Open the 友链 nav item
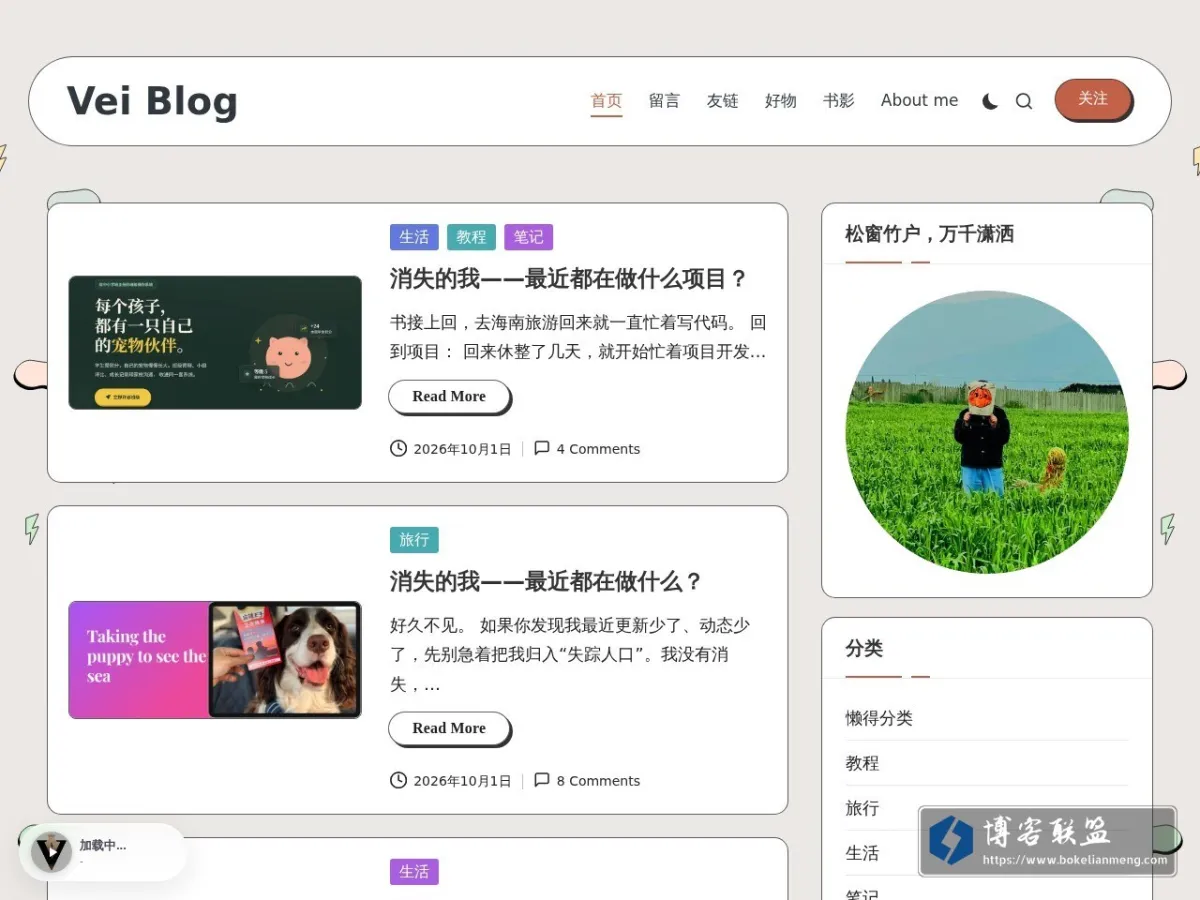 coord(722,100)
